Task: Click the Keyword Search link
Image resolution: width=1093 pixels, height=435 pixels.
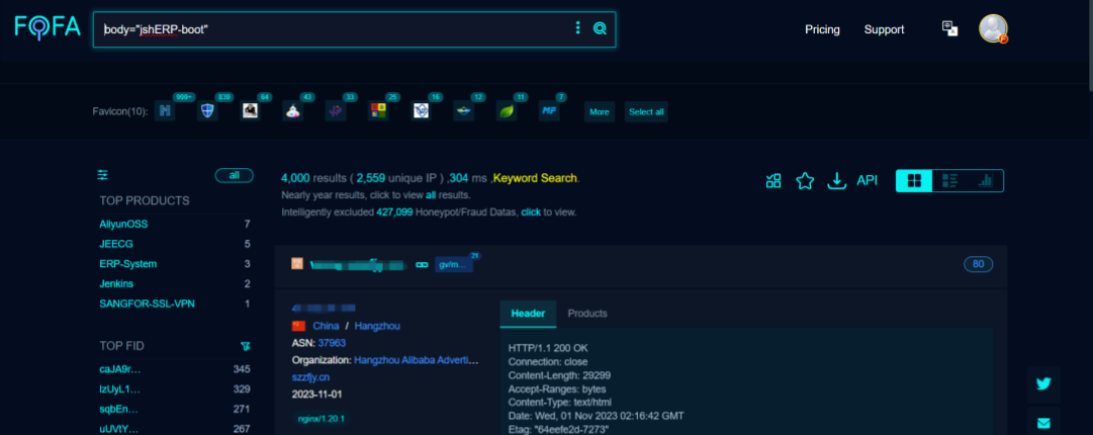Action: pyautogui.click(x=535, y=178)
